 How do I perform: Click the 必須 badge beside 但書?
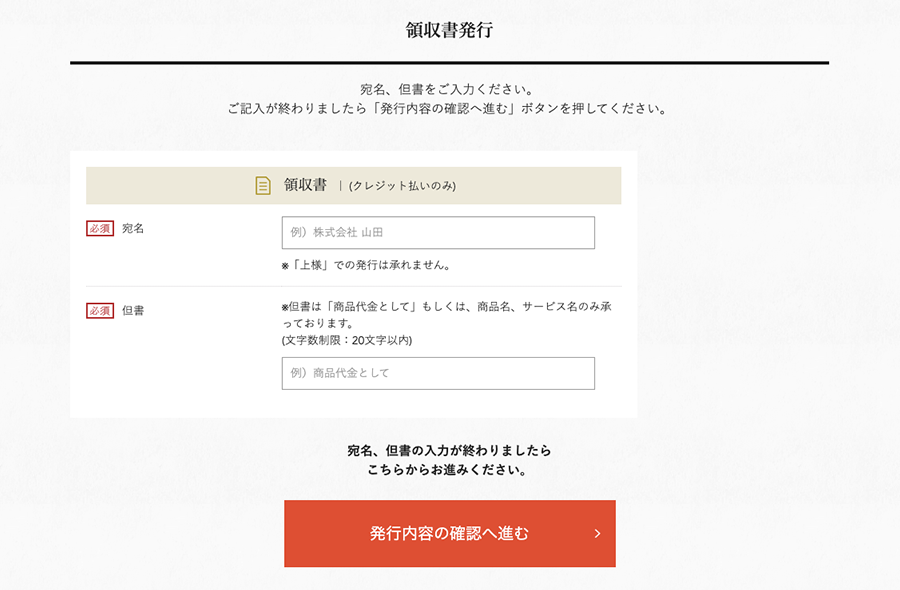pos(100,311)
